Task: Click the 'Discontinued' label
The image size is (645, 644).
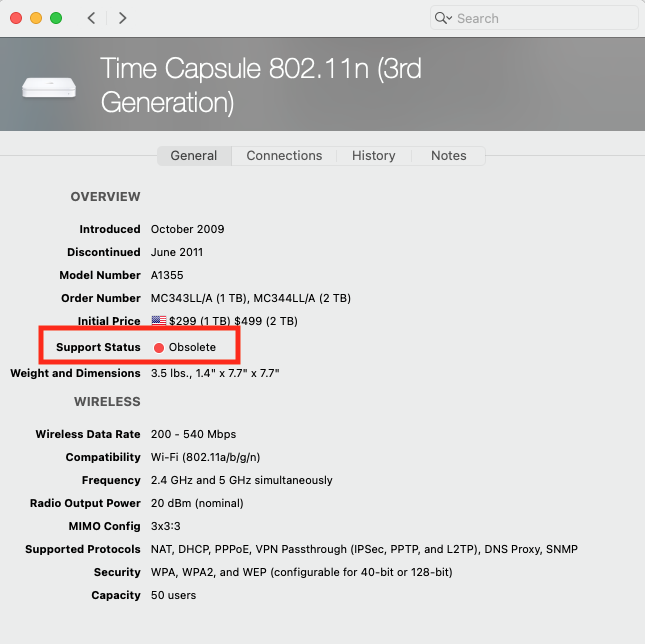Action: [104, 252]
